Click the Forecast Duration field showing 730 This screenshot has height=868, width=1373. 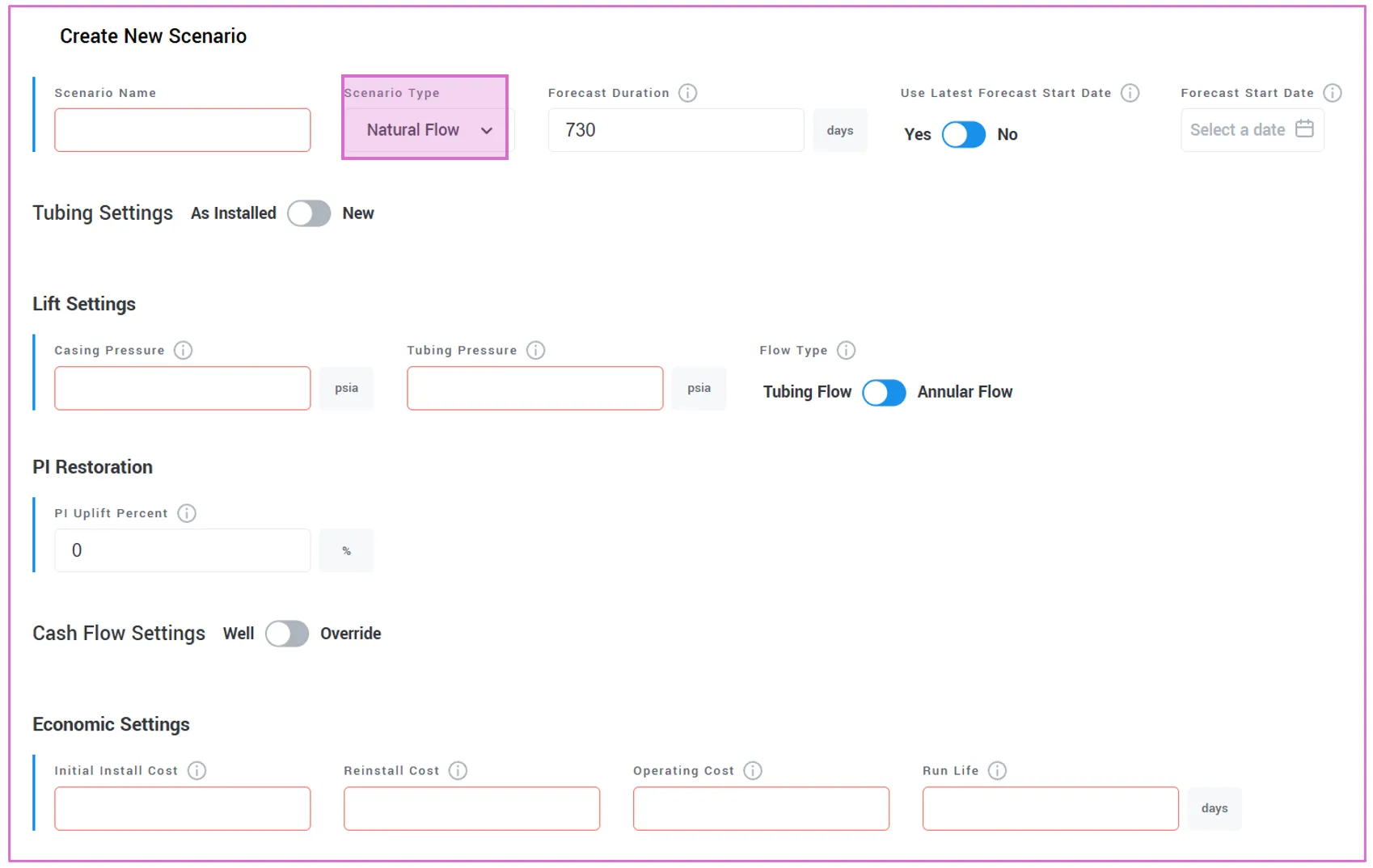[x=676, y=130]
